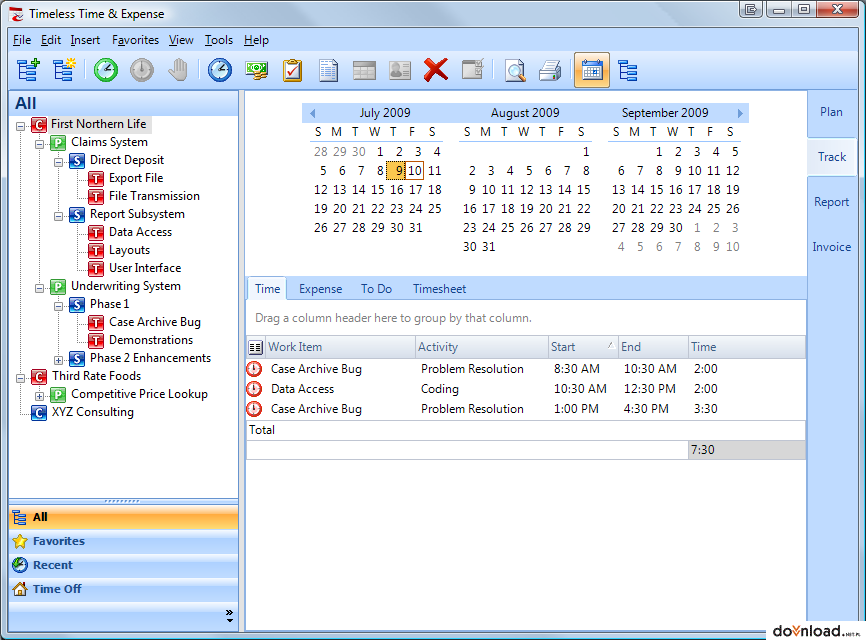Select the 7:30 total time cell

click(x=747, y=450)
